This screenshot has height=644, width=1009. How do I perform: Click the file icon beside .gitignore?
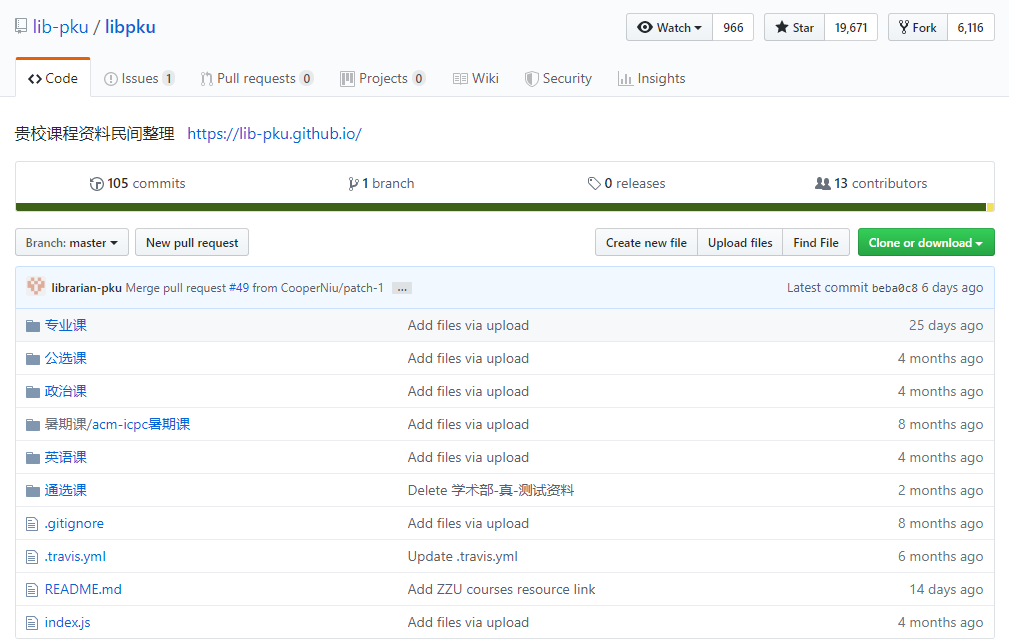coord(33,523)
